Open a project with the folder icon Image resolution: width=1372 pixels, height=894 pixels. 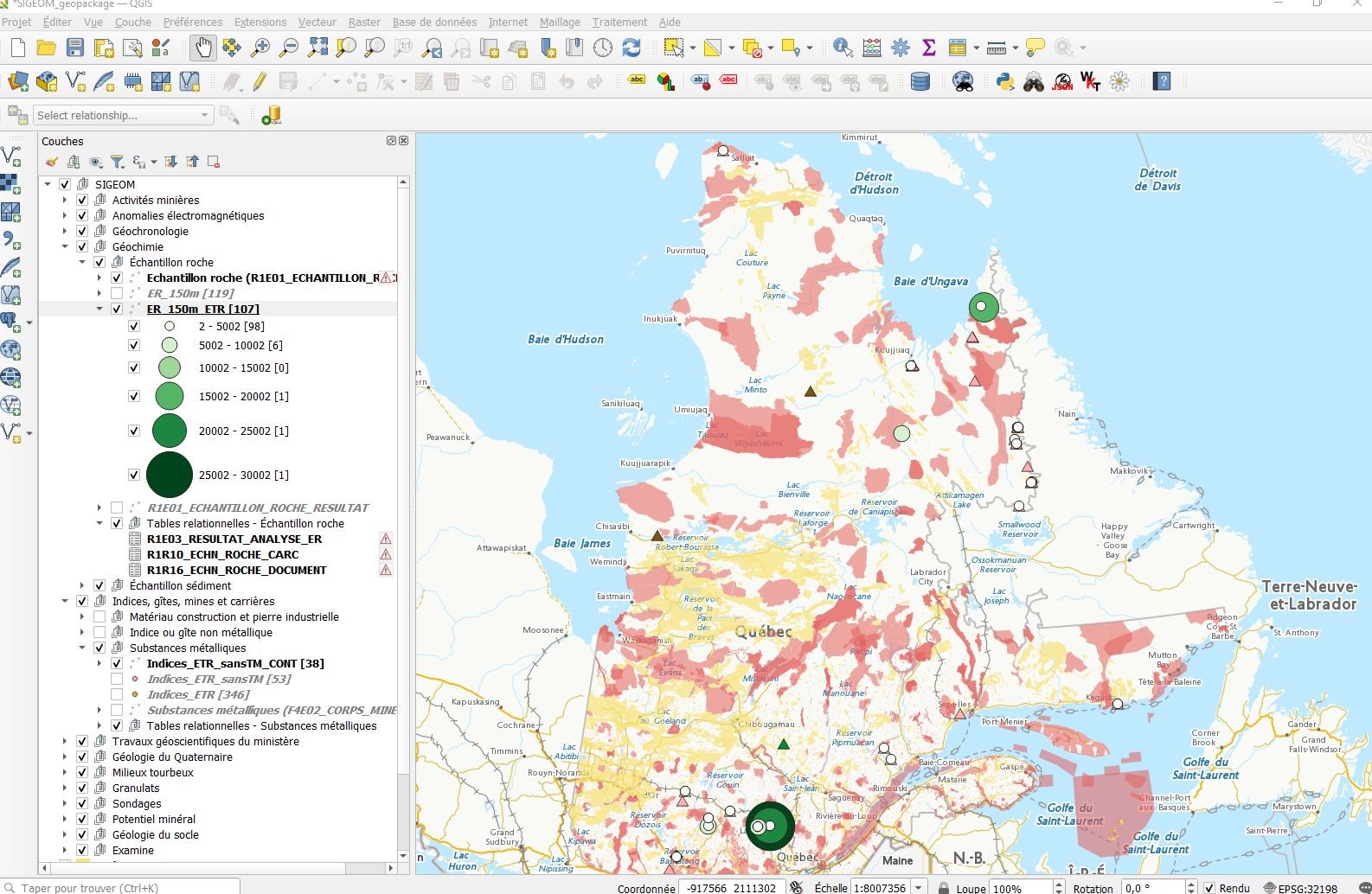tap(47, 48)
